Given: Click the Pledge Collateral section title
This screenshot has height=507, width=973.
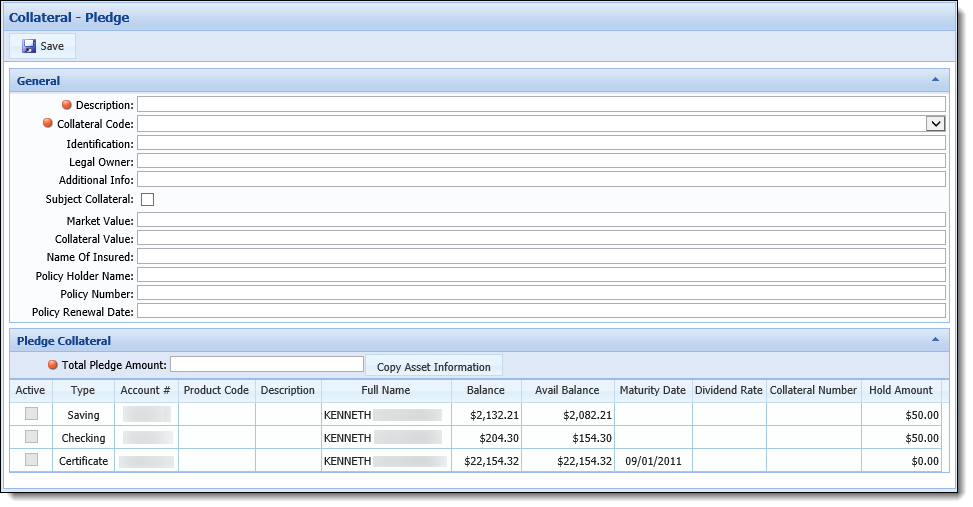Looking at the screenshot, I should pyautogui.click(x=64, y=341).
